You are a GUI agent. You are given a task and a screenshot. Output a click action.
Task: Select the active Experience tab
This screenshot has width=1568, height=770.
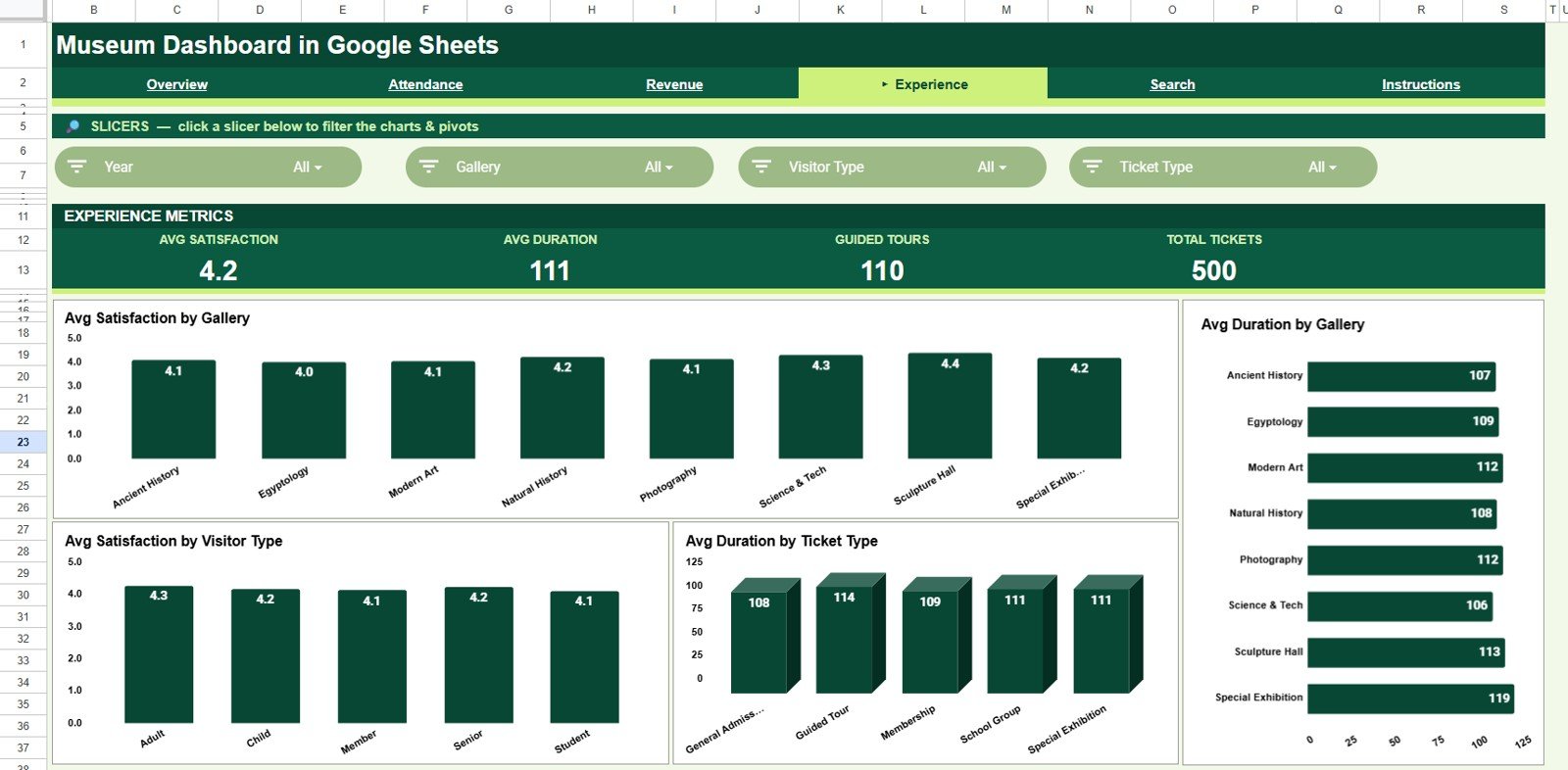(x=923, y=84)
